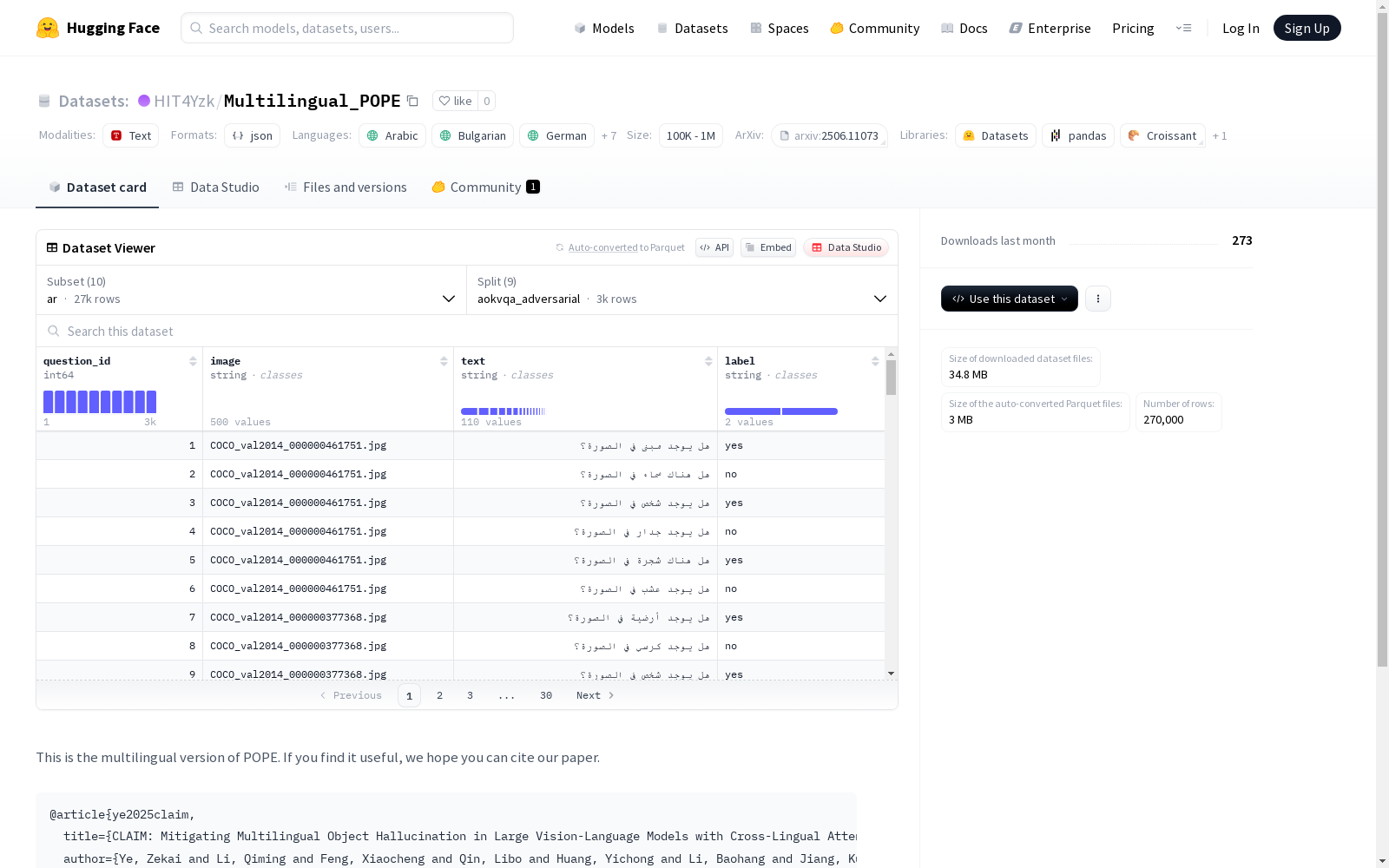Viewport: 1389px width, 868px height.
Task: Click the HIT4Yzk author avatar
Action: 144,101
